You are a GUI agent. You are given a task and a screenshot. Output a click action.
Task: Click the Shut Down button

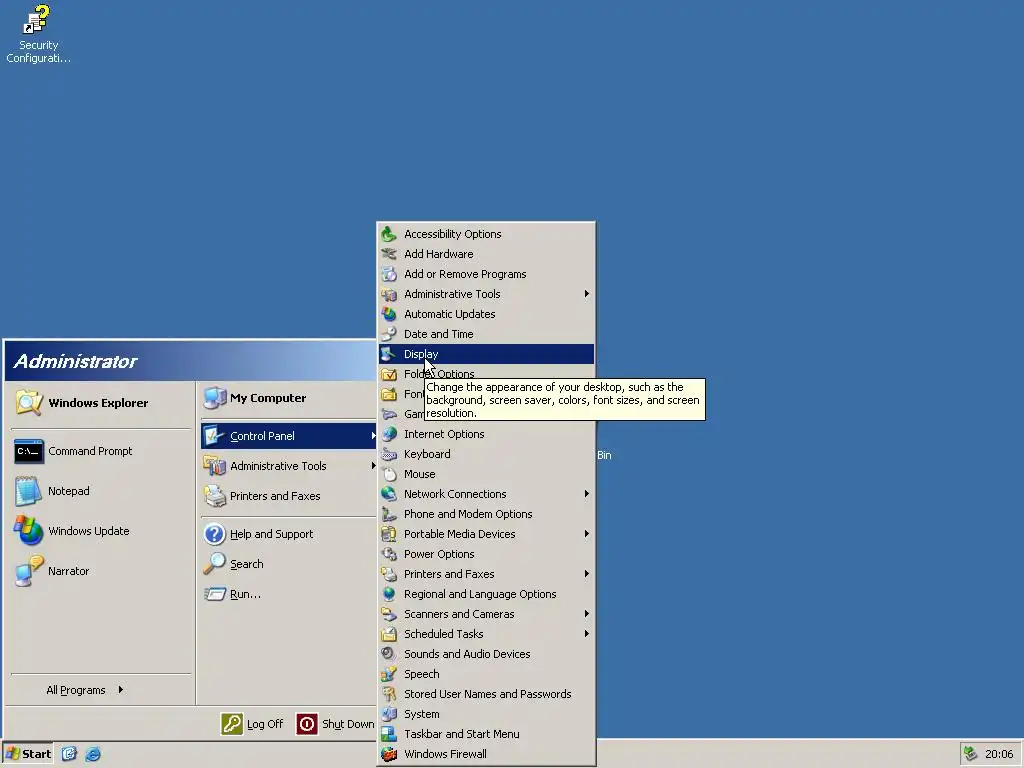(336, 724)
